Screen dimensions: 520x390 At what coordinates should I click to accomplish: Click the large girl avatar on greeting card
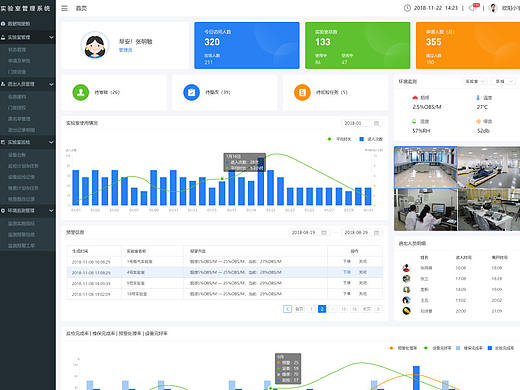coord(95,45)
